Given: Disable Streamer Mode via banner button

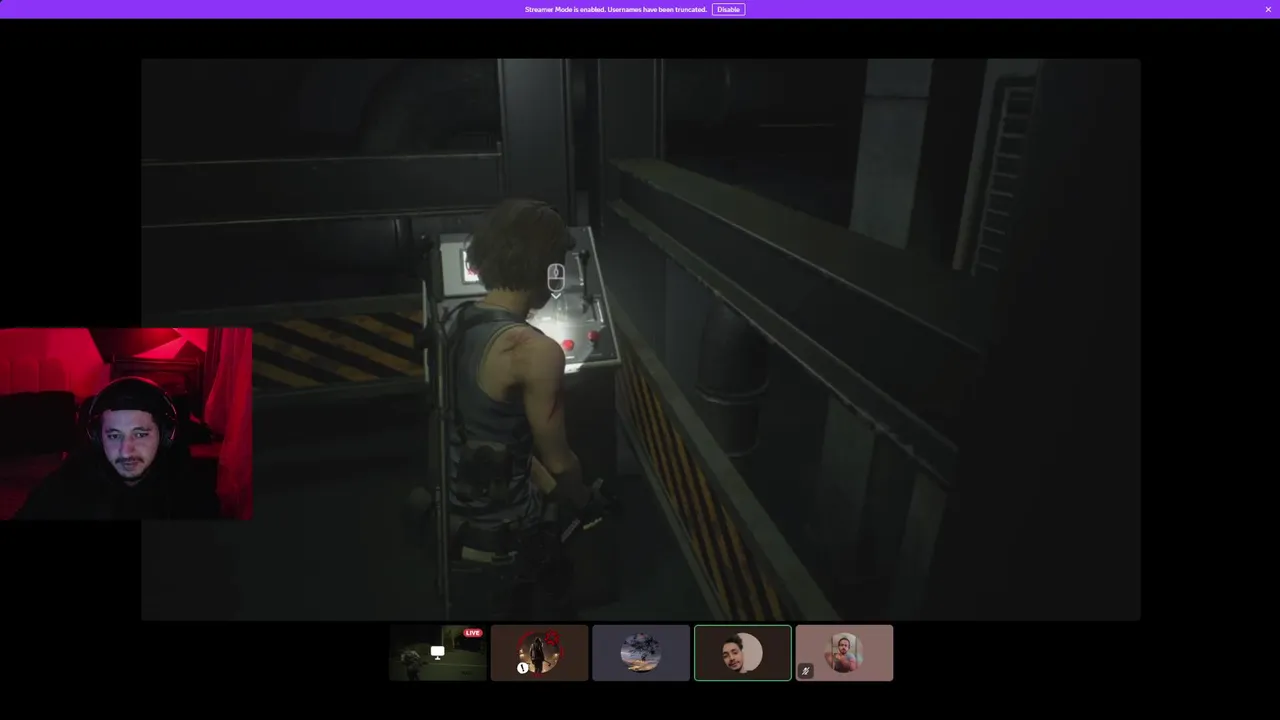Looking at the screenshot, I should [728, 9].
